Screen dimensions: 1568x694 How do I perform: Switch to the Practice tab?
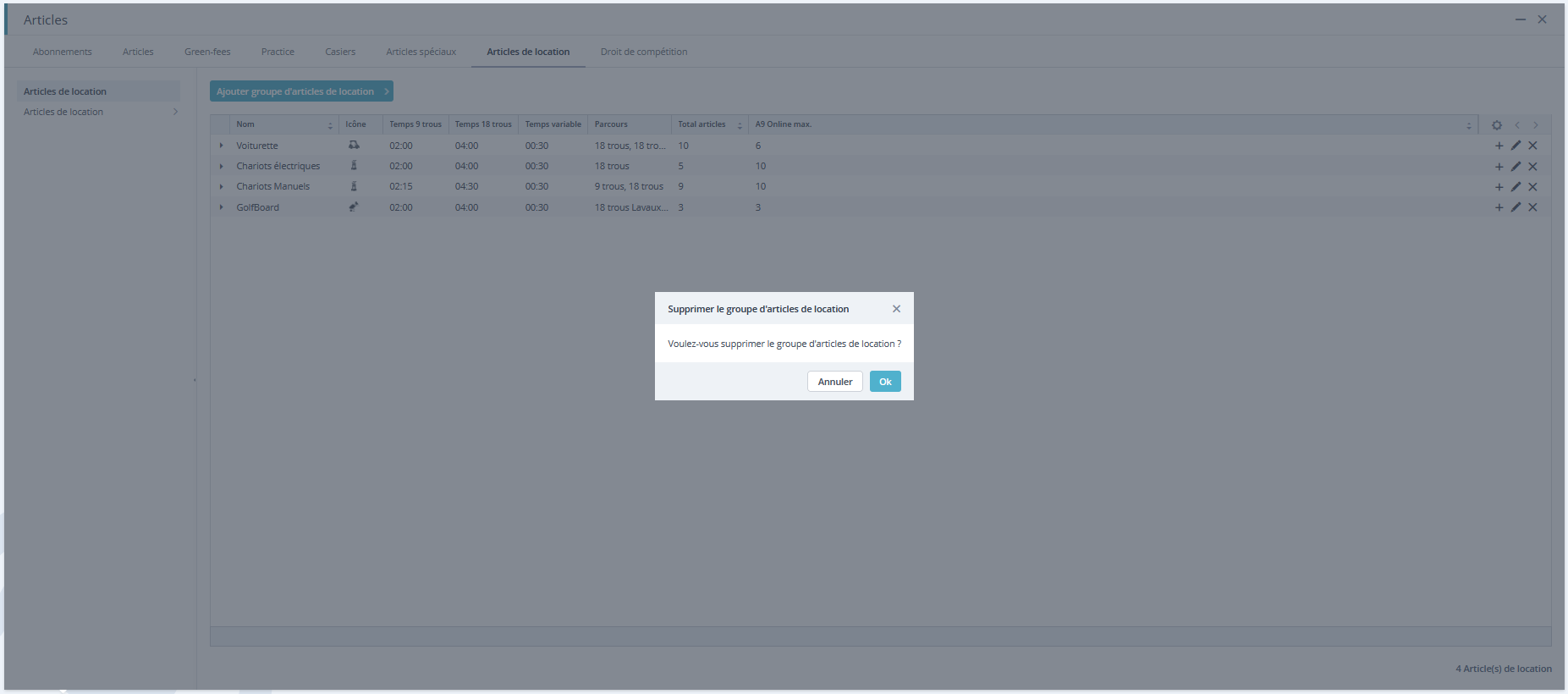[x=278, y=52]
